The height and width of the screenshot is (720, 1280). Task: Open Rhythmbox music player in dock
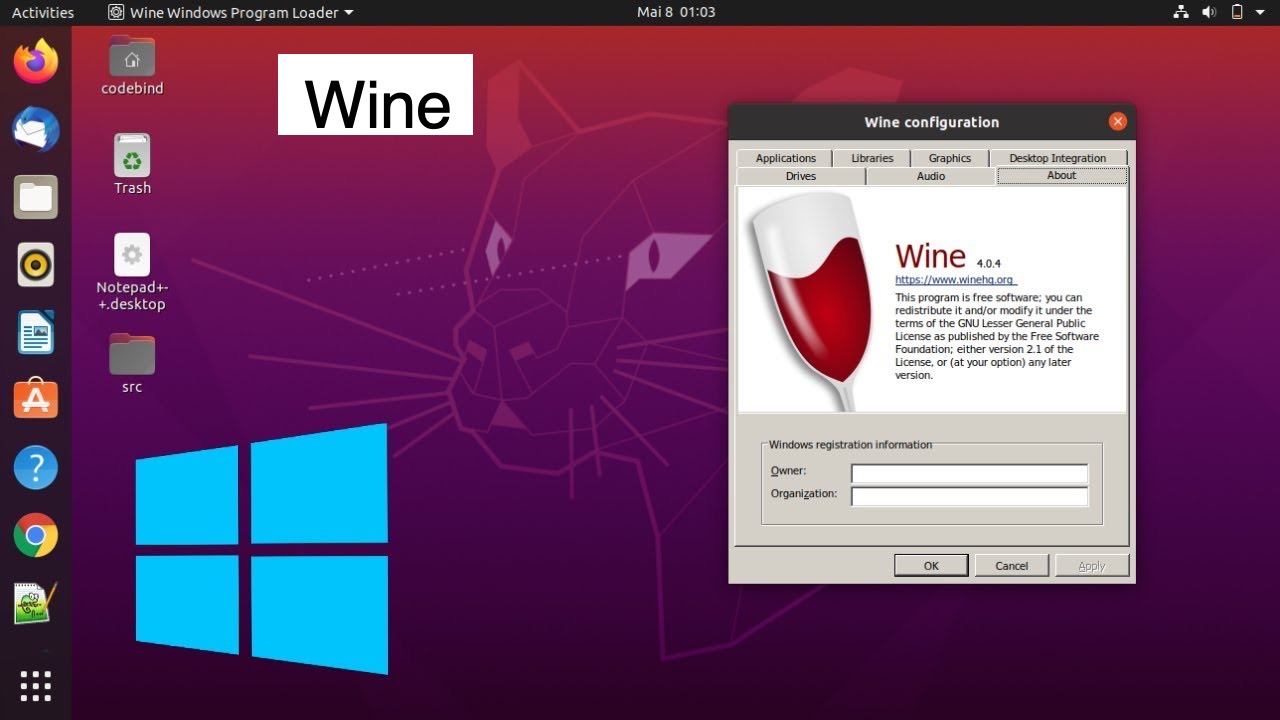coord(36,265)
